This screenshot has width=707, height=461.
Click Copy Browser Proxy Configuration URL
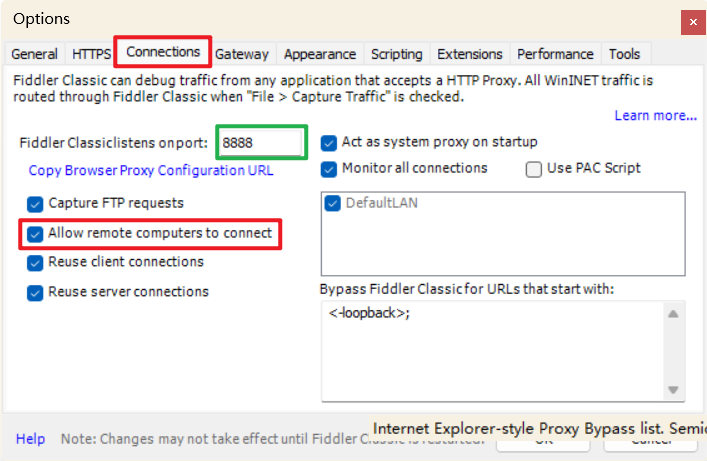[x=151, y=171]
